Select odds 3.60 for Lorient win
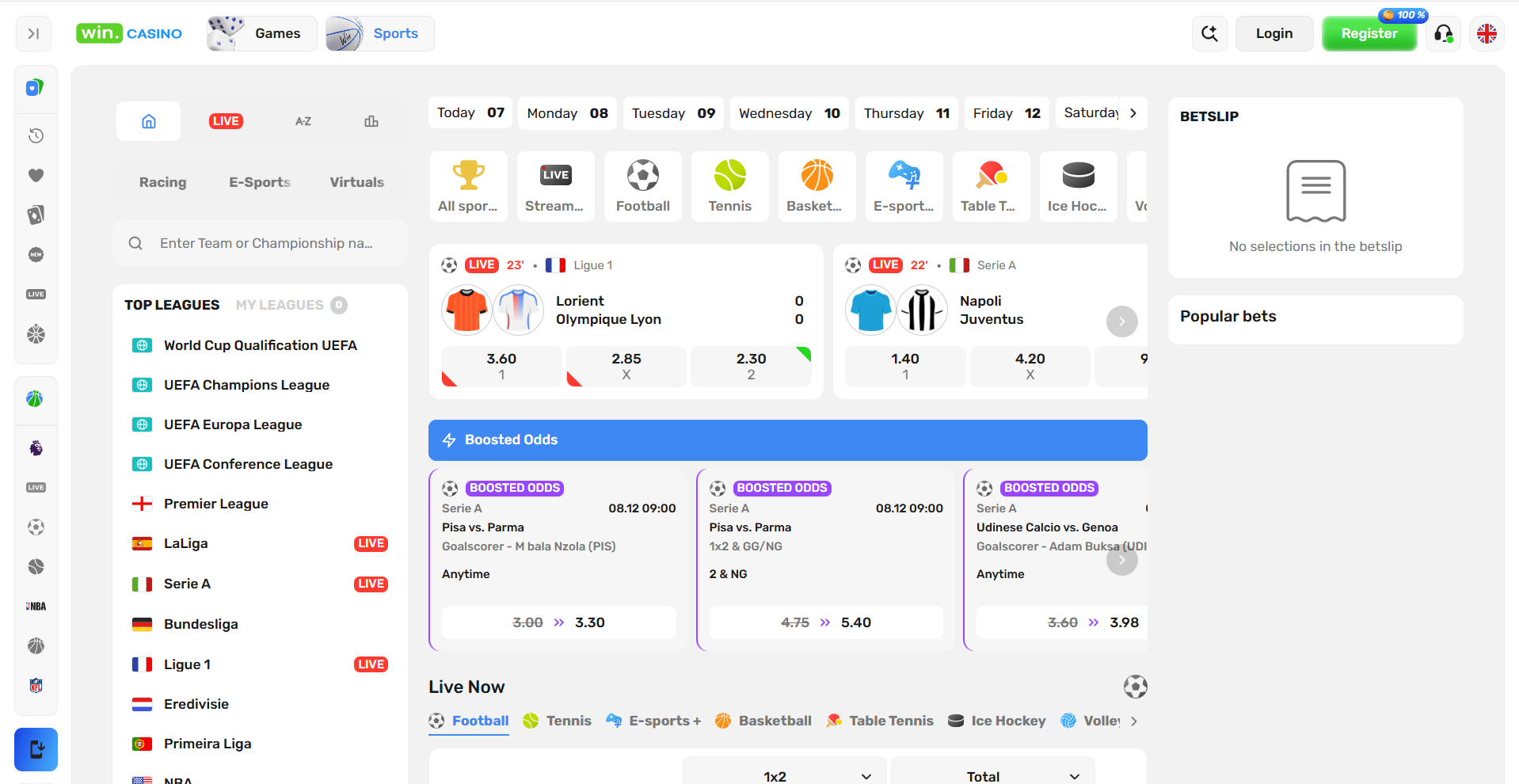Screen dimensions: 1519x784 pyautogui.click(x=501, y=366)
